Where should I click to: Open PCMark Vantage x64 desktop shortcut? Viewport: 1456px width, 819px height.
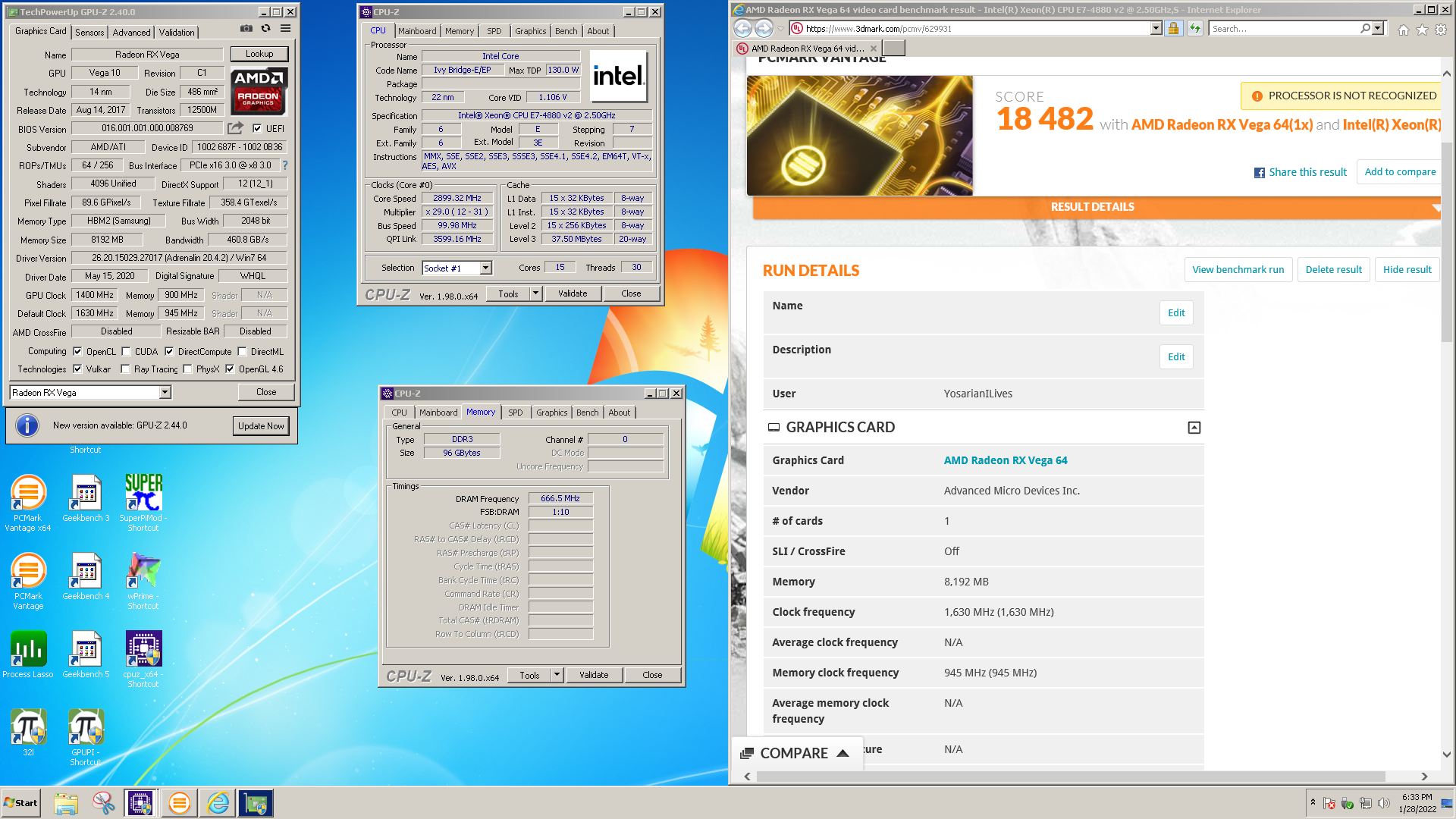pyautogui.click(x=28, y=503)
